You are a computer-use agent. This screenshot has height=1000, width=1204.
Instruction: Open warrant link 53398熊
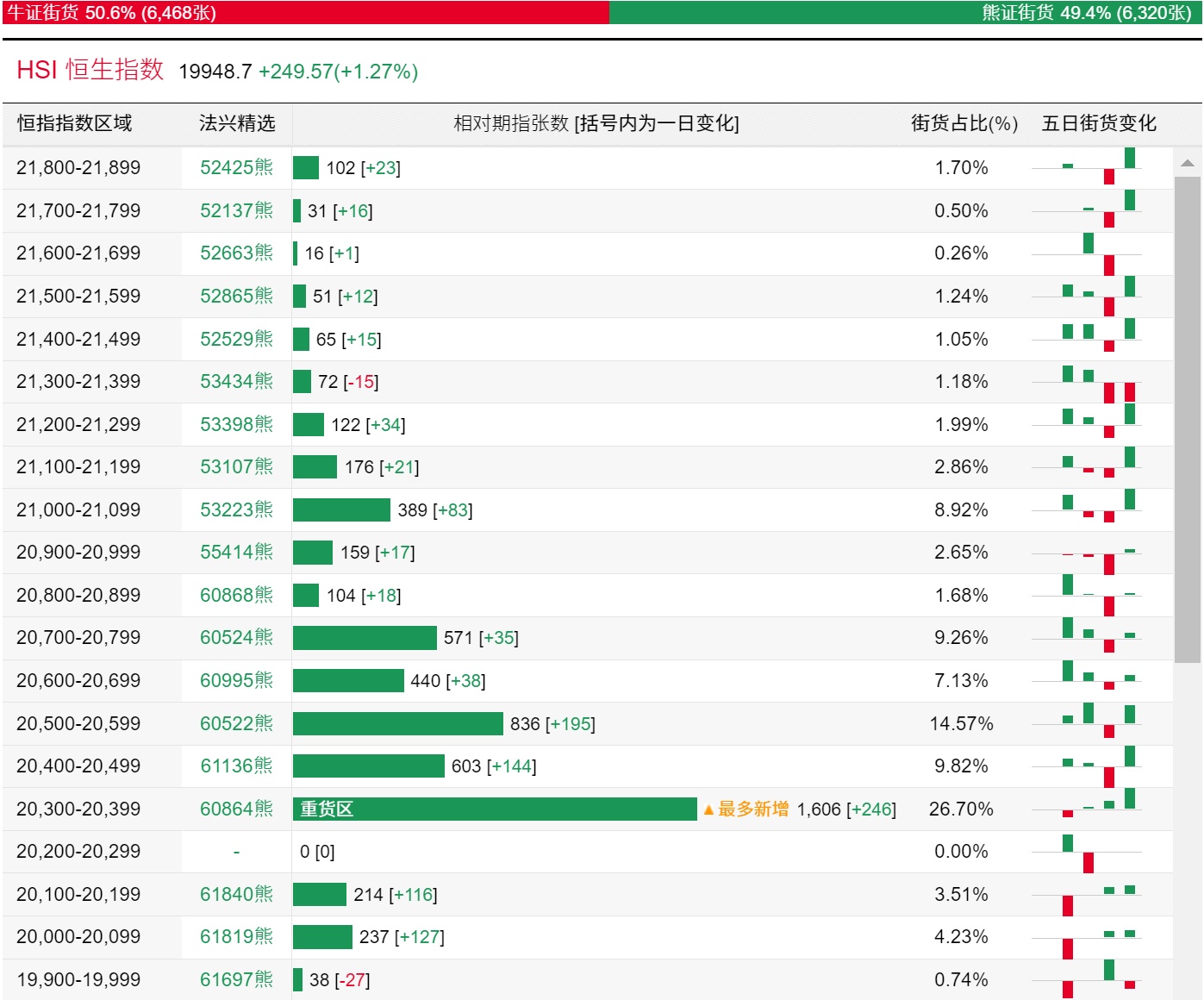(x=236, y=424)
